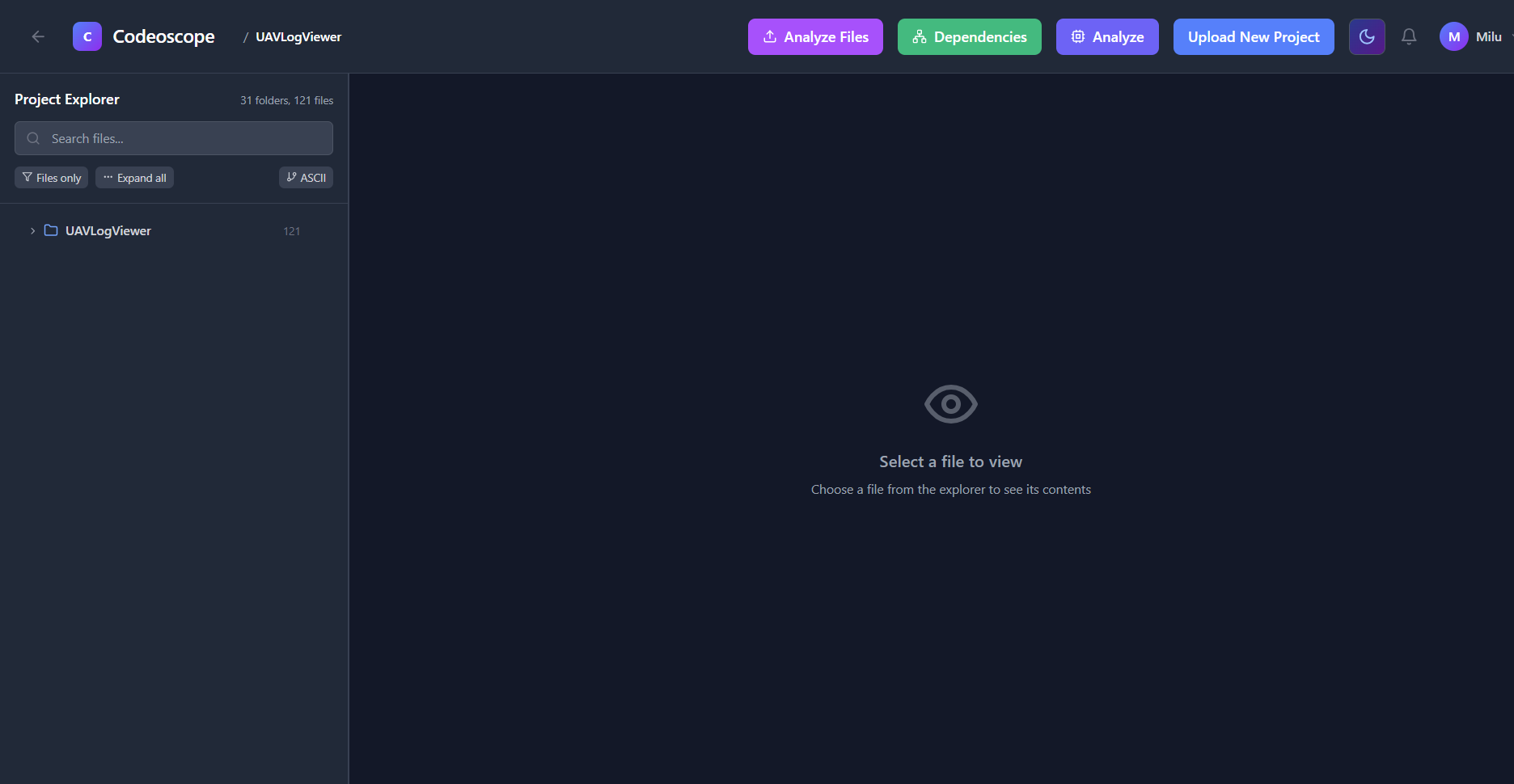Switch to ASCII tree view
The height and width of the screenshot is (784, 1514).
[306, 178]
